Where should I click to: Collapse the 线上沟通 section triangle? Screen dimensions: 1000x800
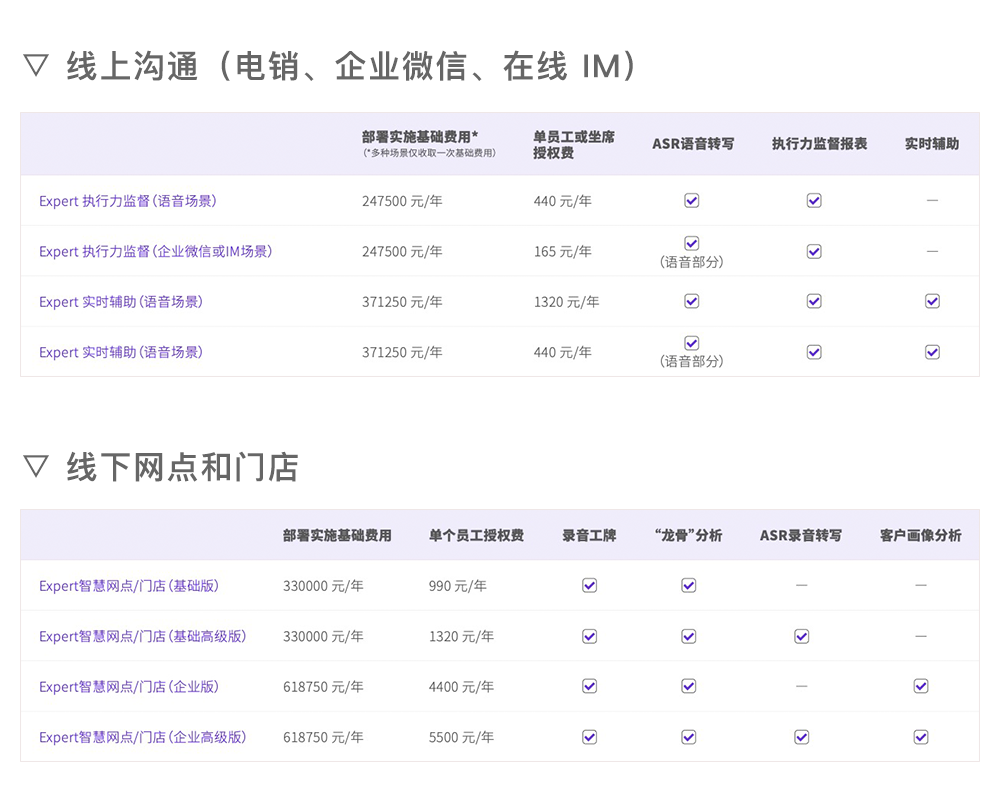click(37, 63)
